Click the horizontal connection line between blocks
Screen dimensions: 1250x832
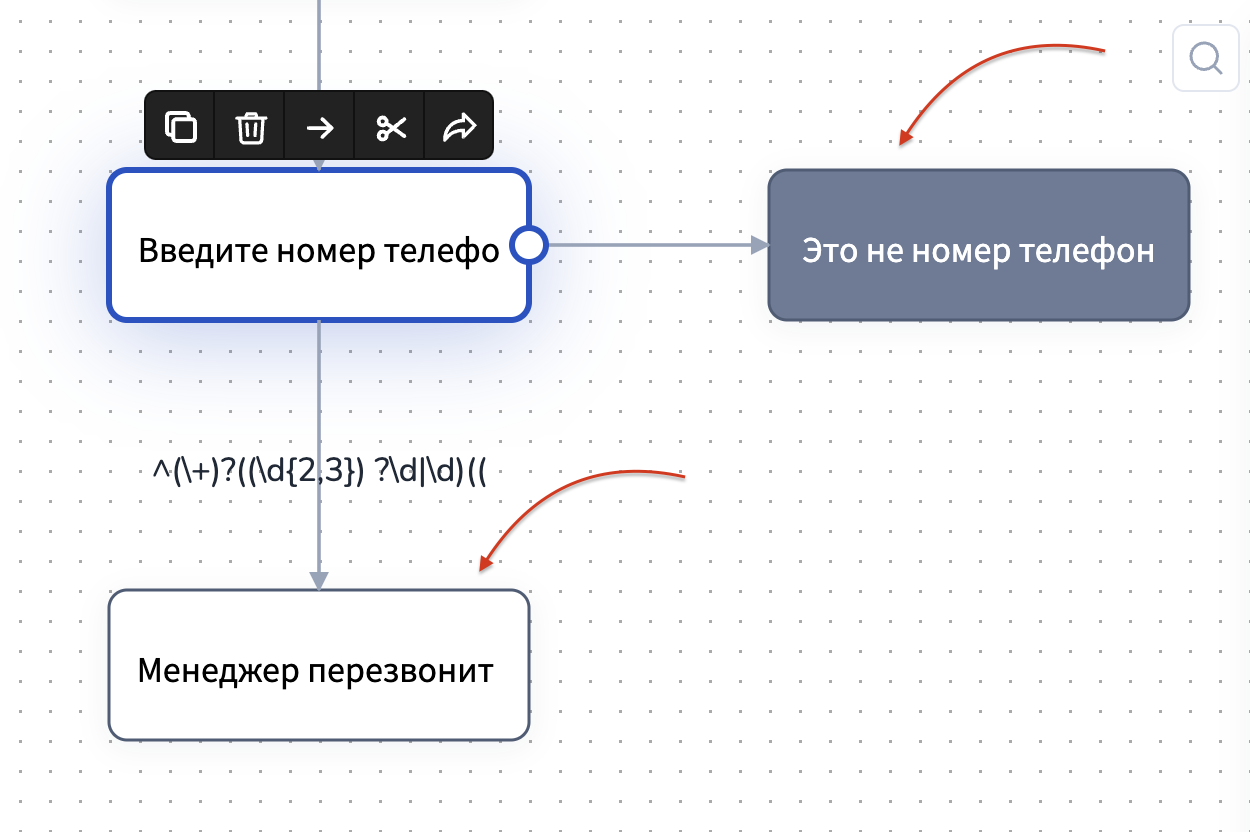(x=650, y=244)
